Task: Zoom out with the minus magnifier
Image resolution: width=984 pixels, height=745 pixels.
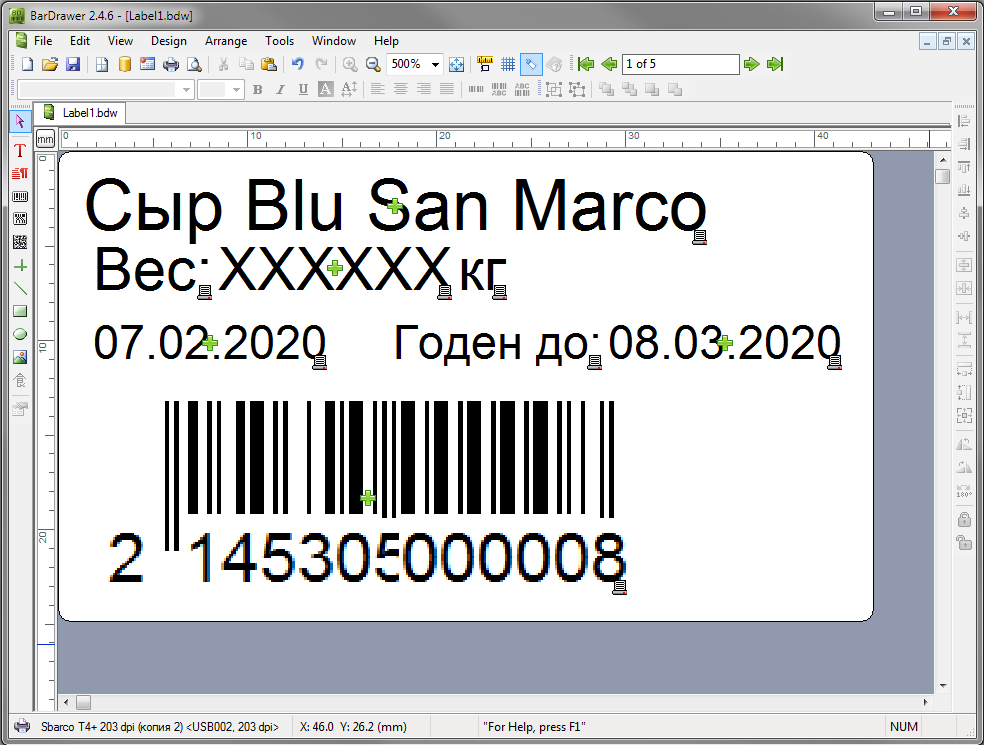Action: point(373,64)
